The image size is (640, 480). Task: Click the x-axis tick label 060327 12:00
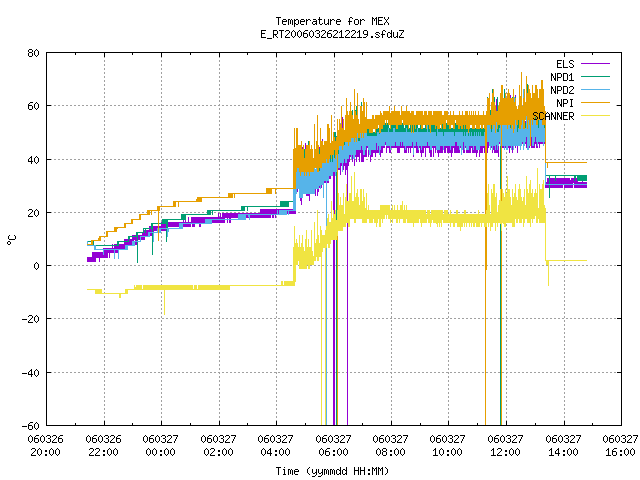(506, 446)
